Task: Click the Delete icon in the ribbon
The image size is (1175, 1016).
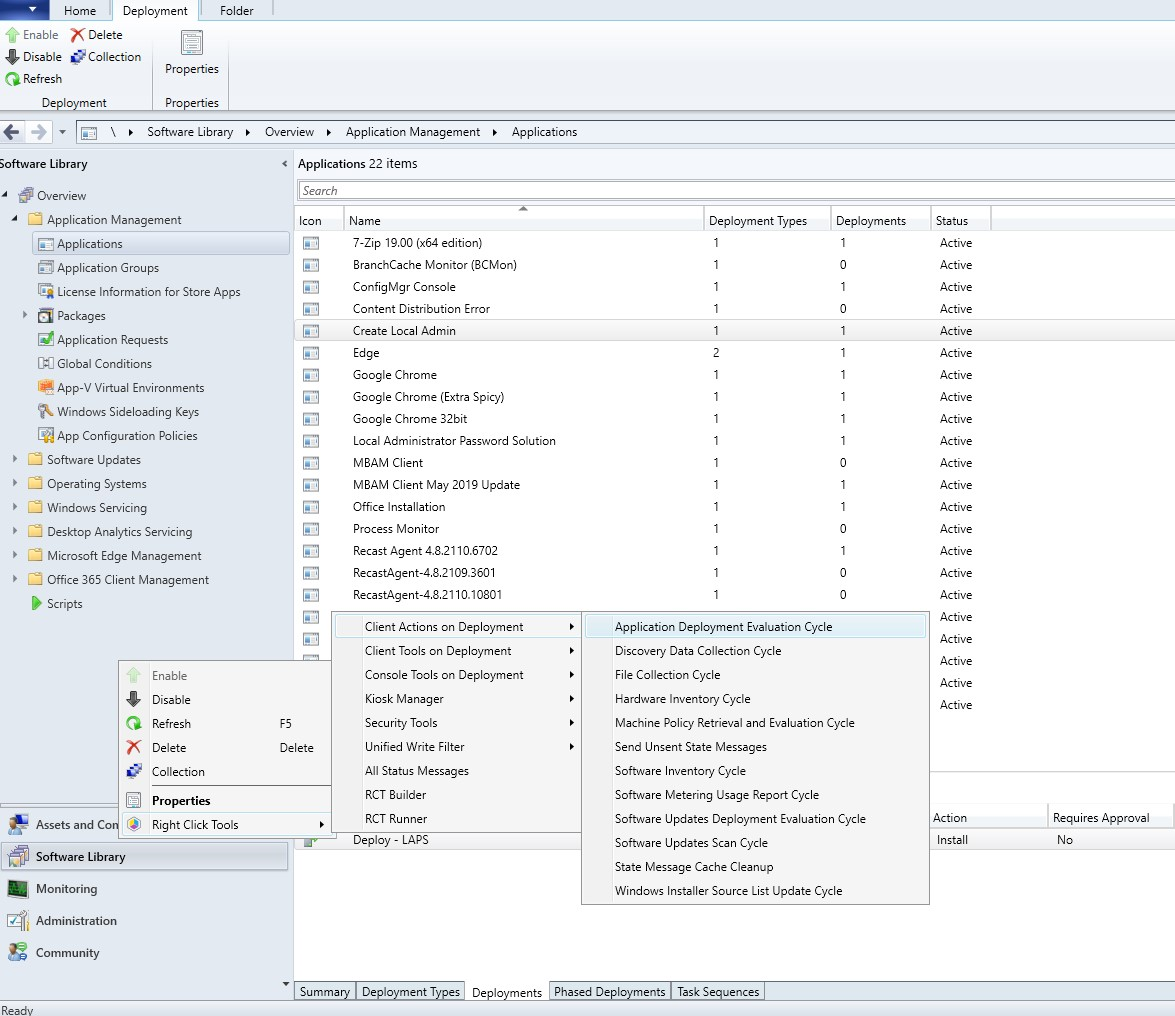Action: pos(77,35)
